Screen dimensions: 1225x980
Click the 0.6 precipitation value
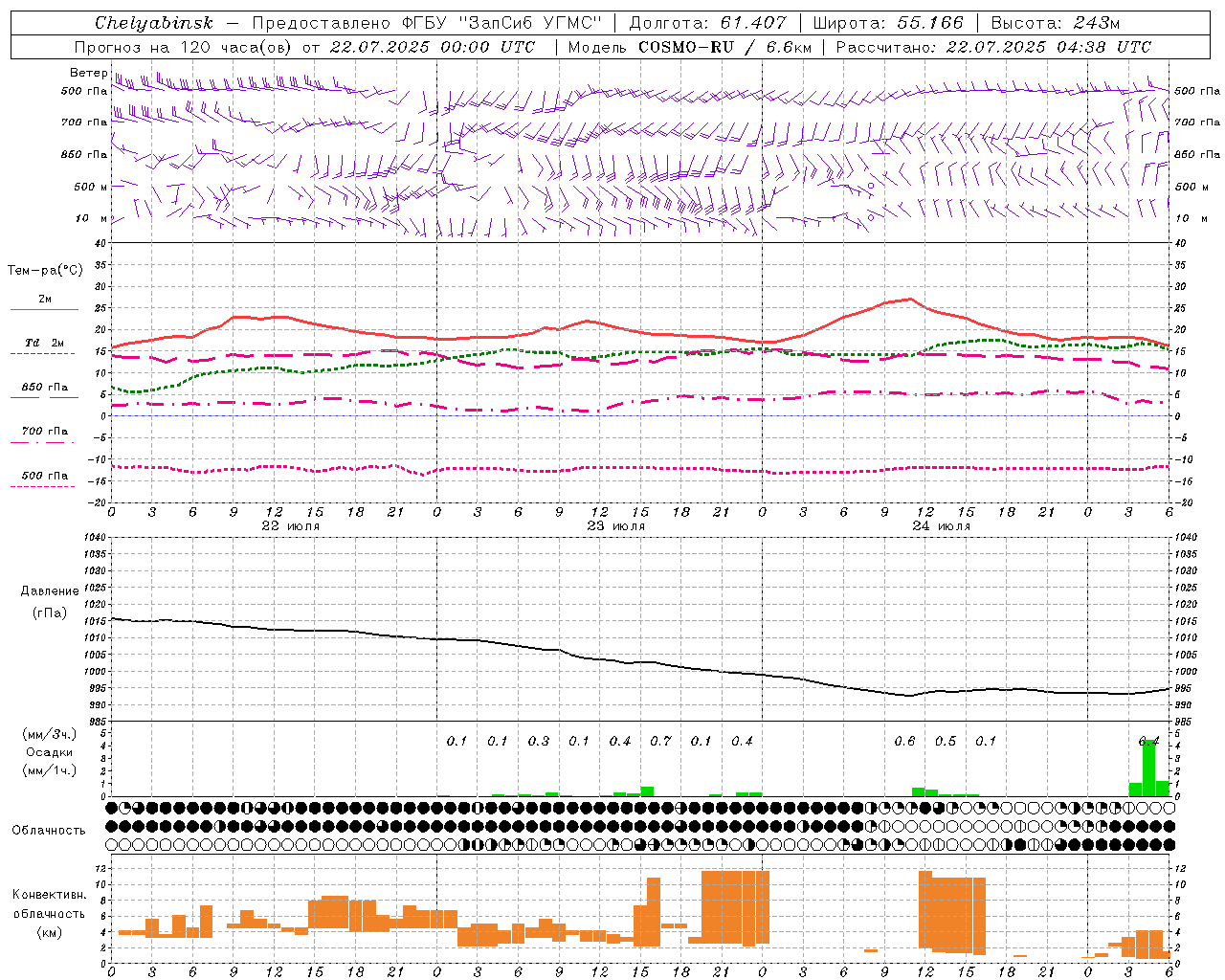(x=904, y=742)
